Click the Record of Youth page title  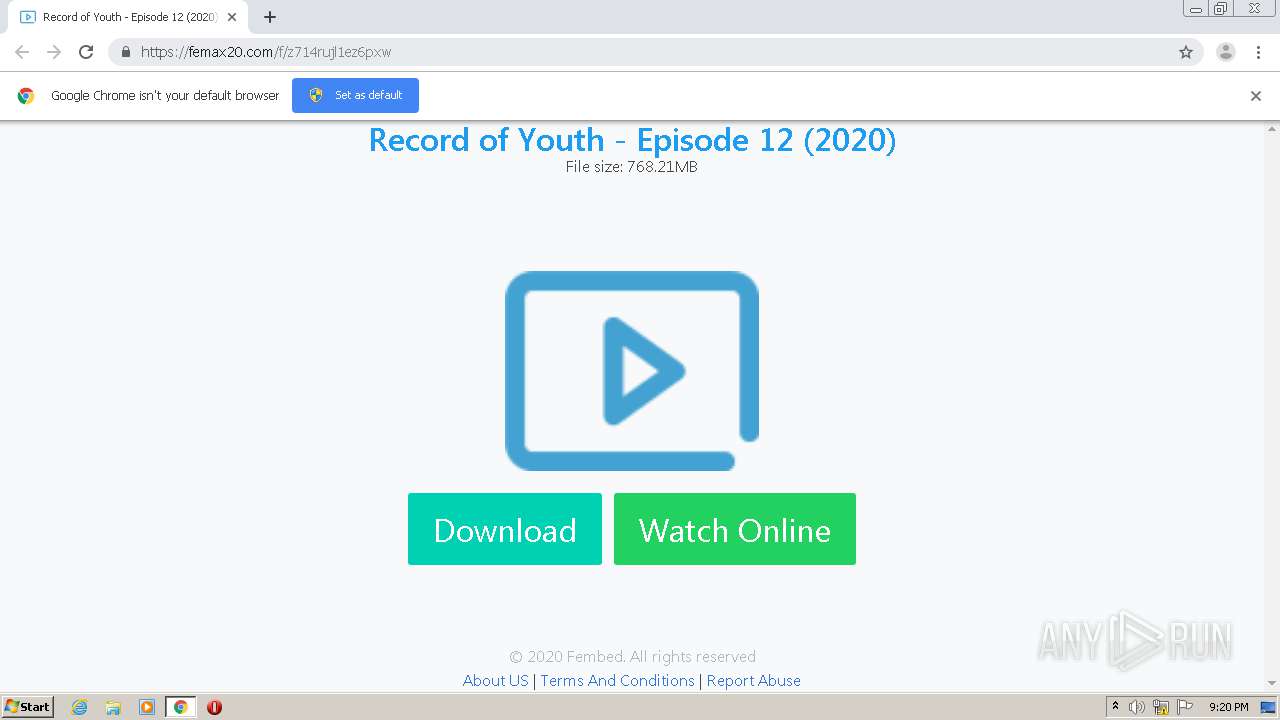[x=632, y=140]
